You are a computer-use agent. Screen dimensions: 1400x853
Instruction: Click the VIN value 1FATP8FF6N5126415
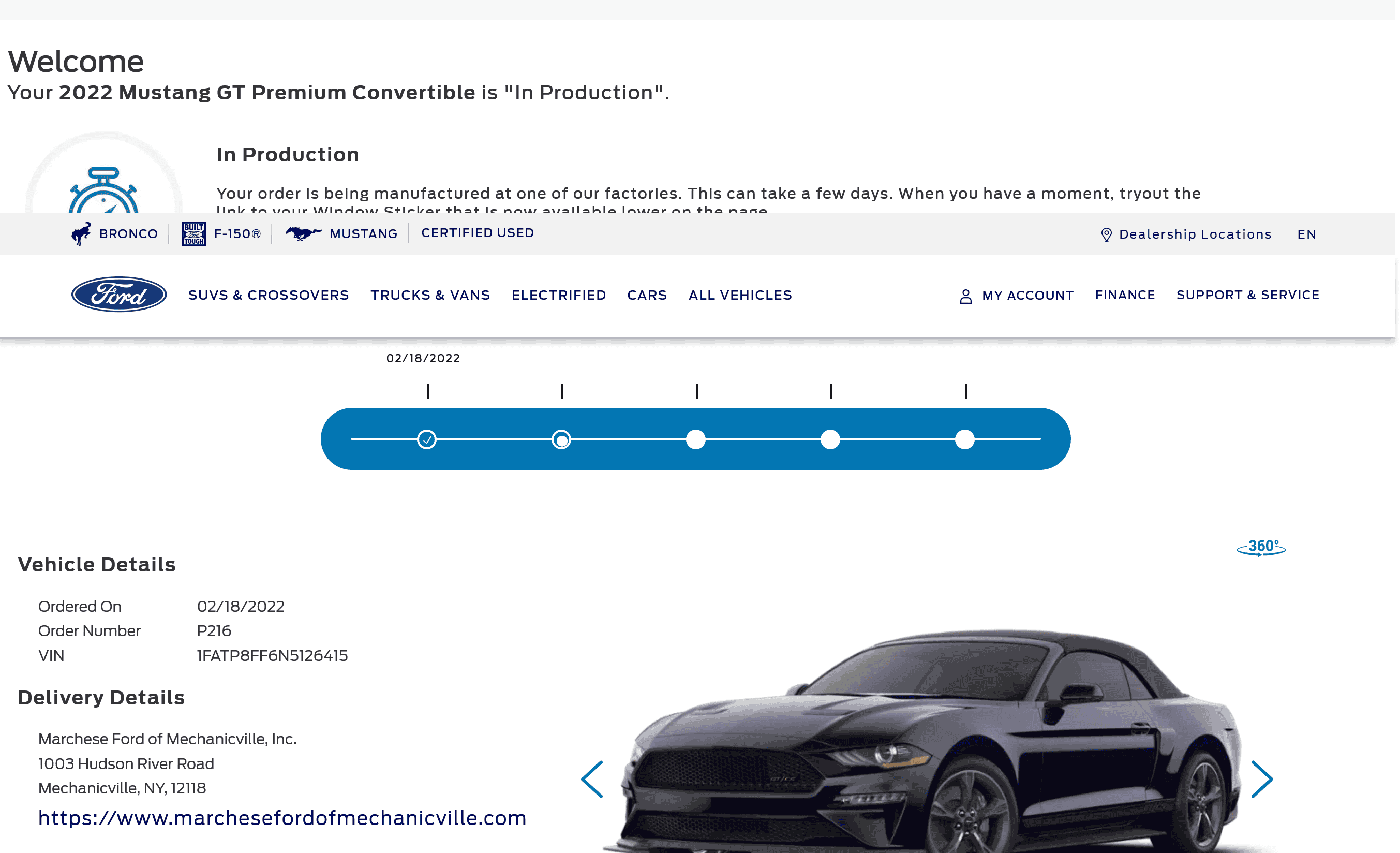point(272,655)
